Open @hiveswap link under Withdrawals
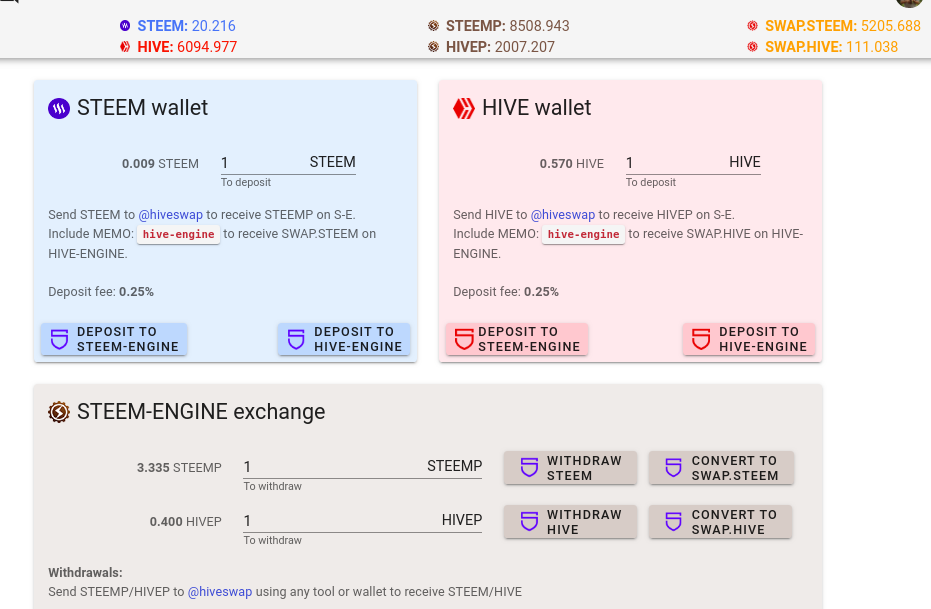The image size is (931, 609). point(220,592)
